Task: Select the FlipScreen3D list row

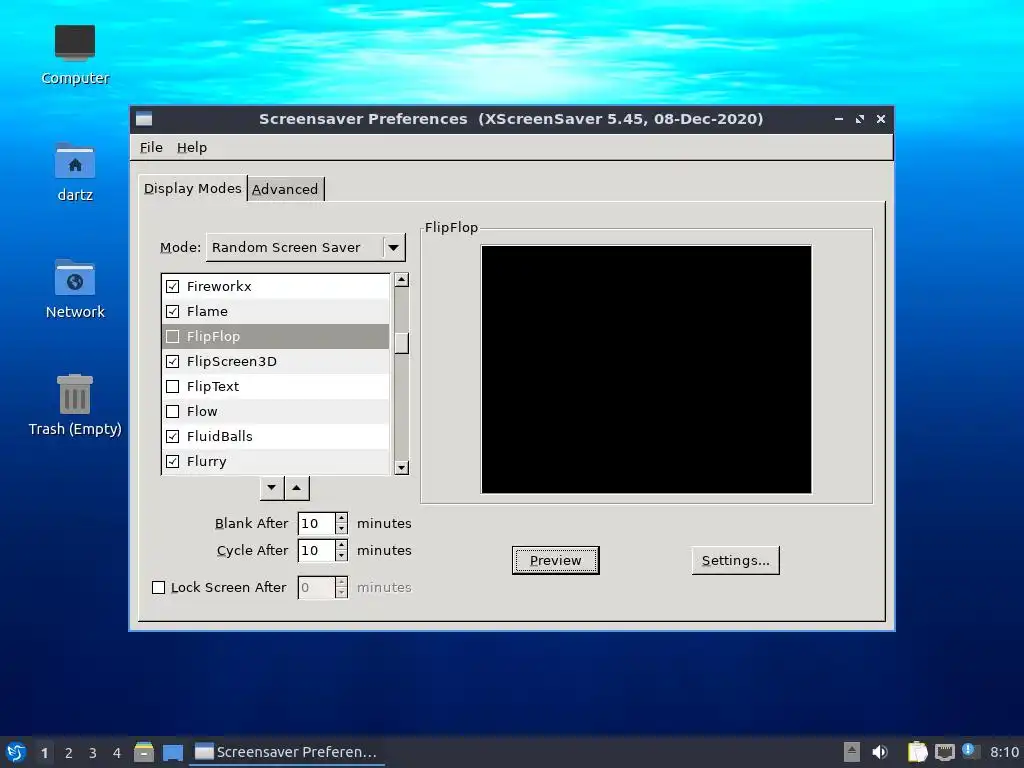Action: 276,361
